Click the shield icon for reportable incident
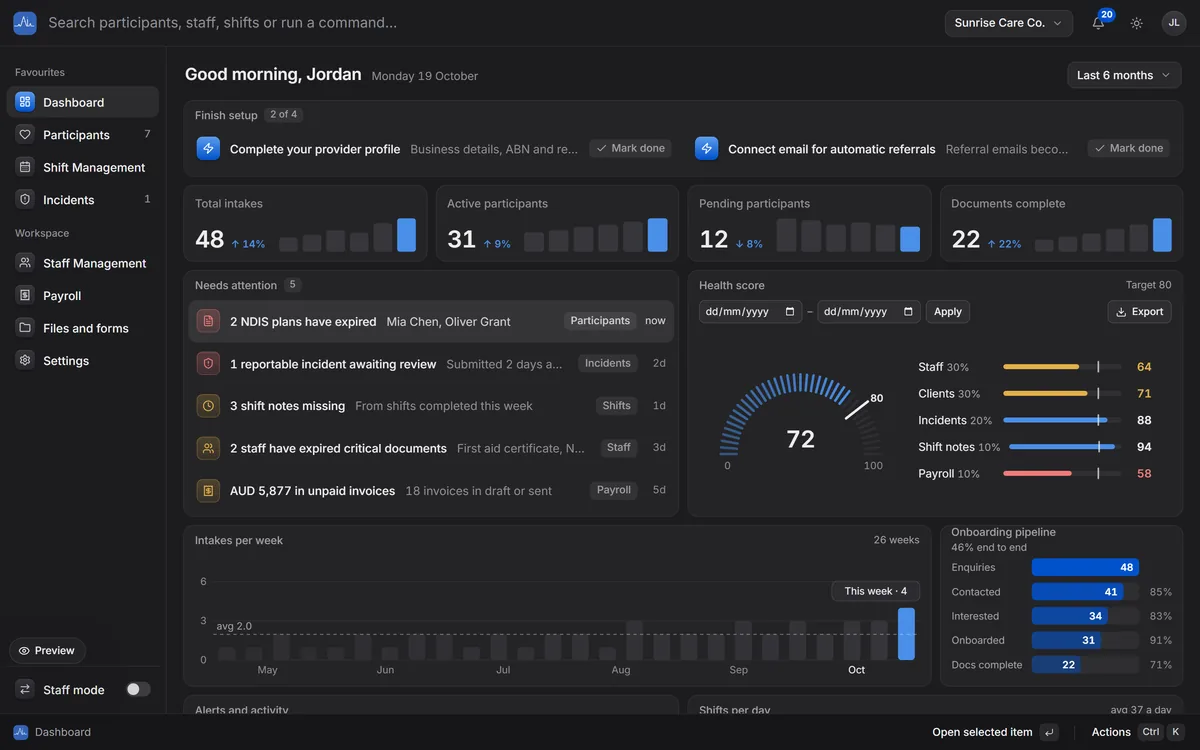The image size is (1200, 750). 208,364
